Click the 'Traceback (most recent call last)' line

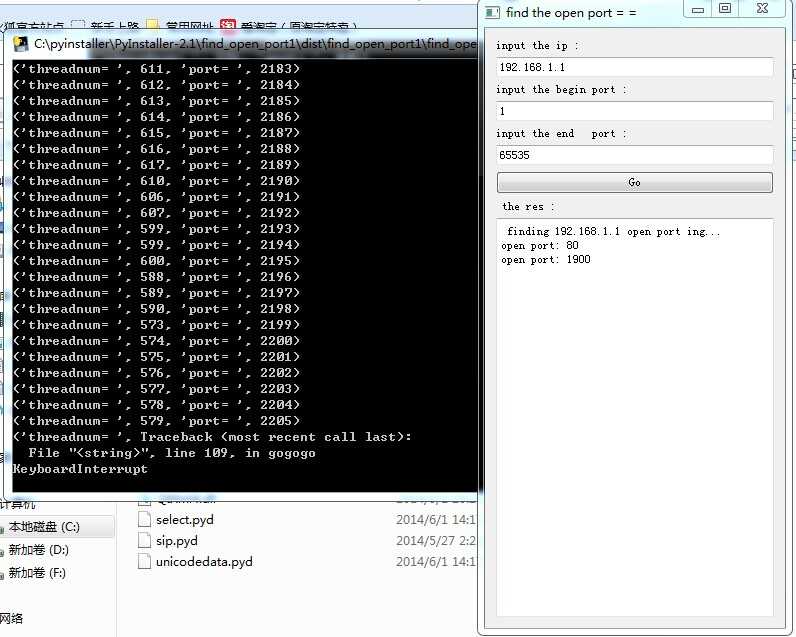(276, 437)
